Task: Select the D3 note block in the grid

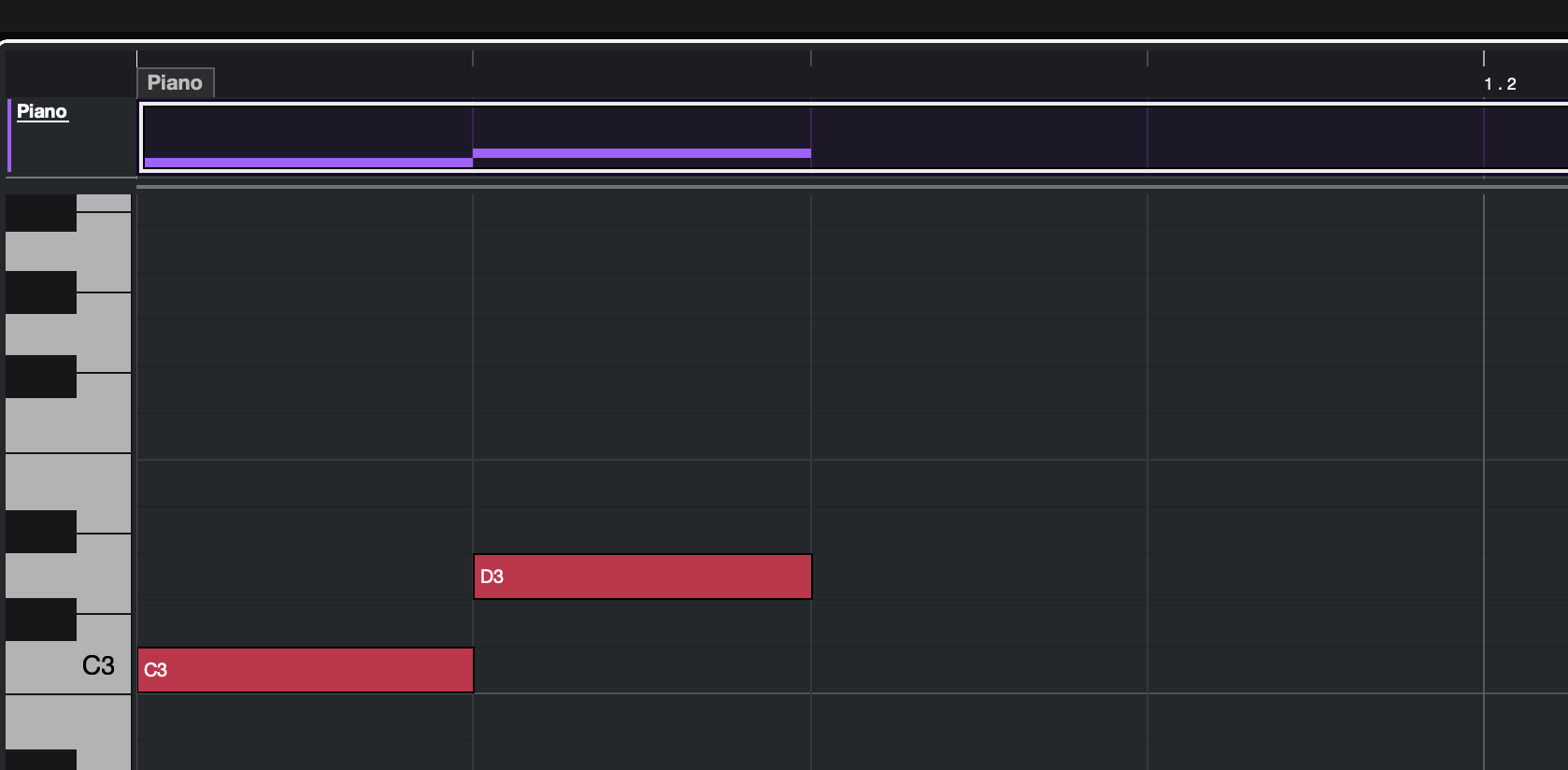Action: [x=643, y=577]
